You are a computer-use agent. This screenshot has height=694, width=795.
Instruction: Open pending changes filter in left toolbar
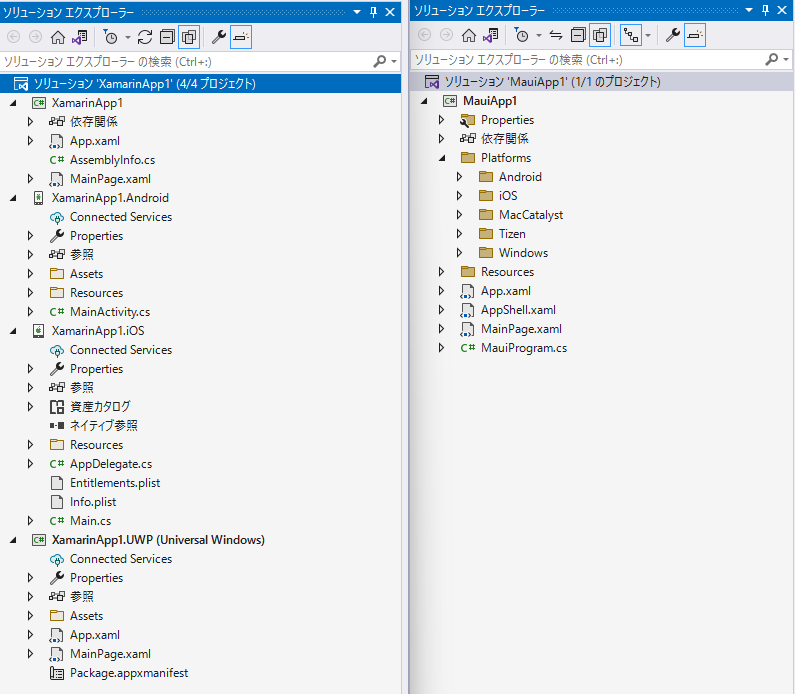click(111, 37)
